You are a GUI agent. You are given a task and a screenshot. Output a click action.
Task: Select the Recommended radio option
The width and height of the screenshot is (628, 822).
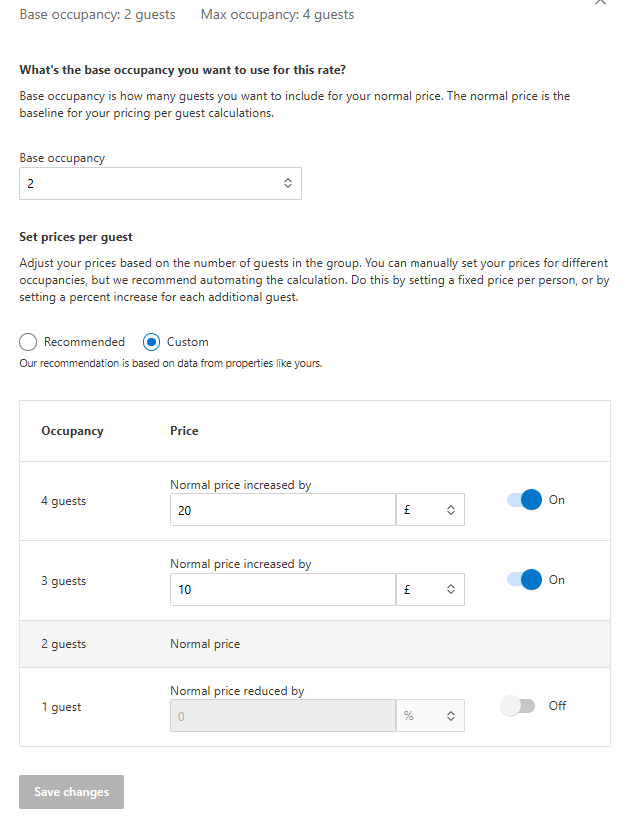pos(28,342)
